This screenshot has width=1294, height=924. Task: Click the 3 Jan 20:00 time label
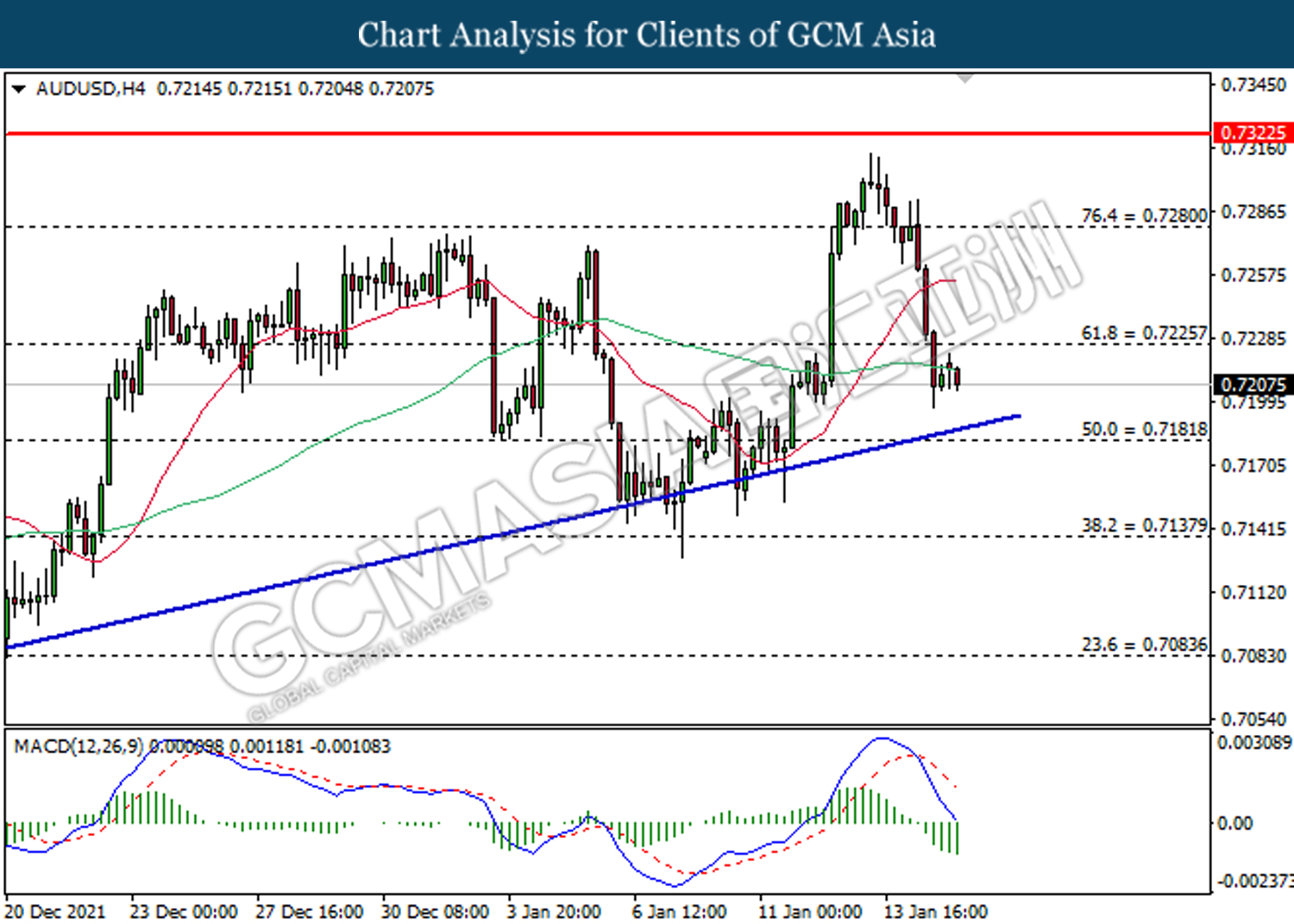554,912
